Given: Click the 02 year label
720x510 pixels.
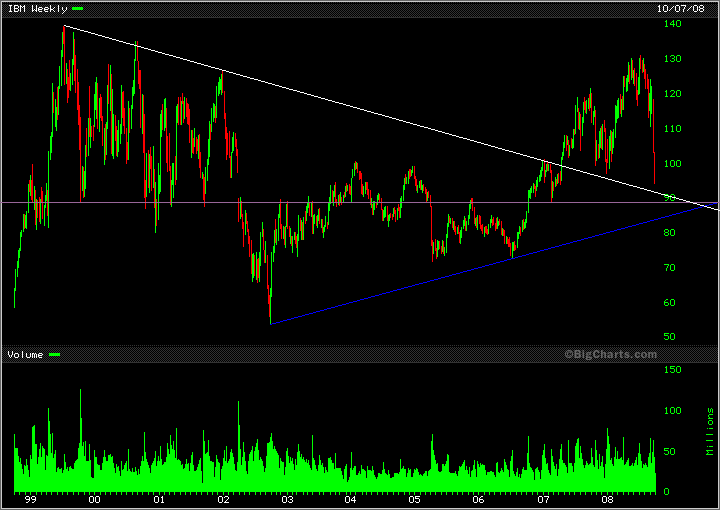Looking at the screenshot, I should [223, 499].
